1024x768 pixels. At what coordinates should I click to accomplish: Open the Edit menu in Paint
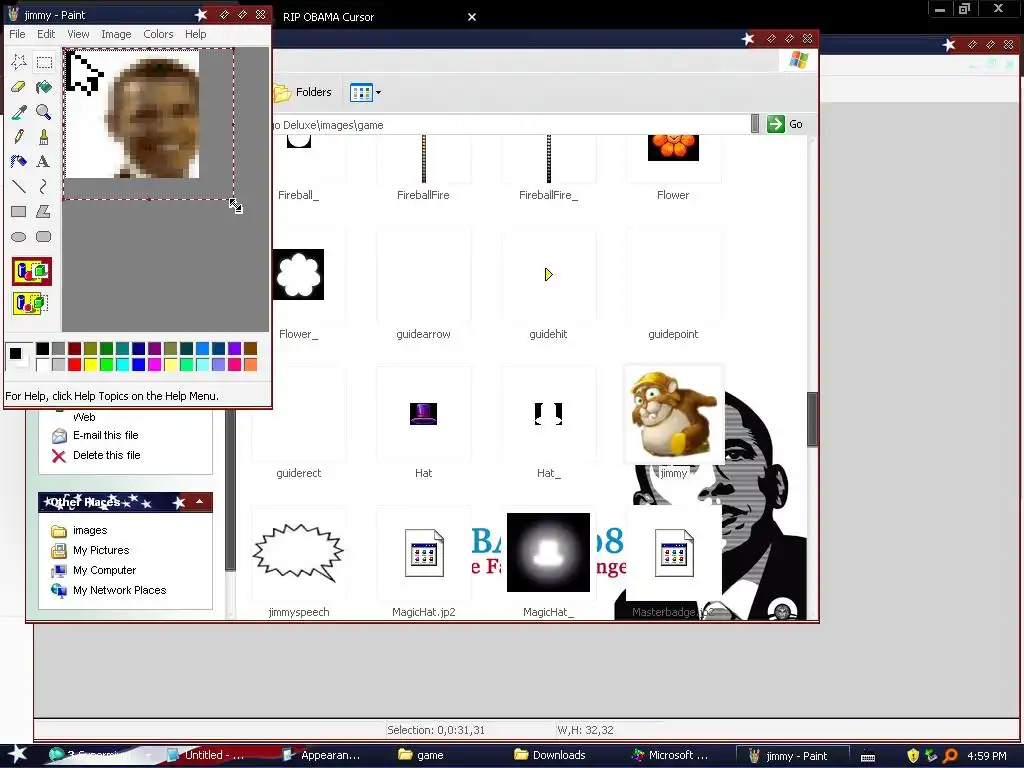pos(46,34)
